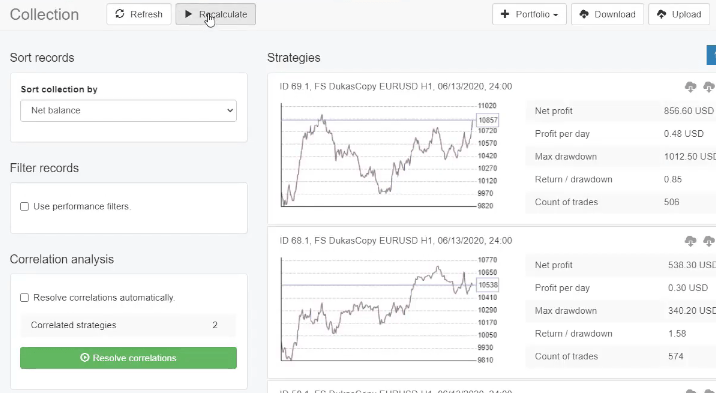
Task: Click Correlated strategies count row
Action: coord(128,325)
